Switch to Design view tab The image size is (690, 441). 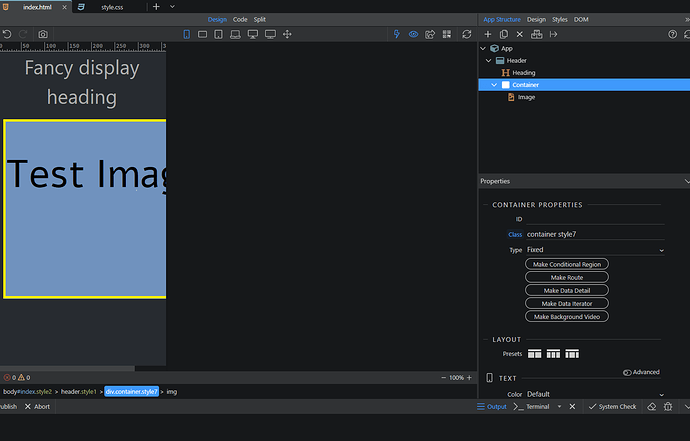tap(217, 19)
